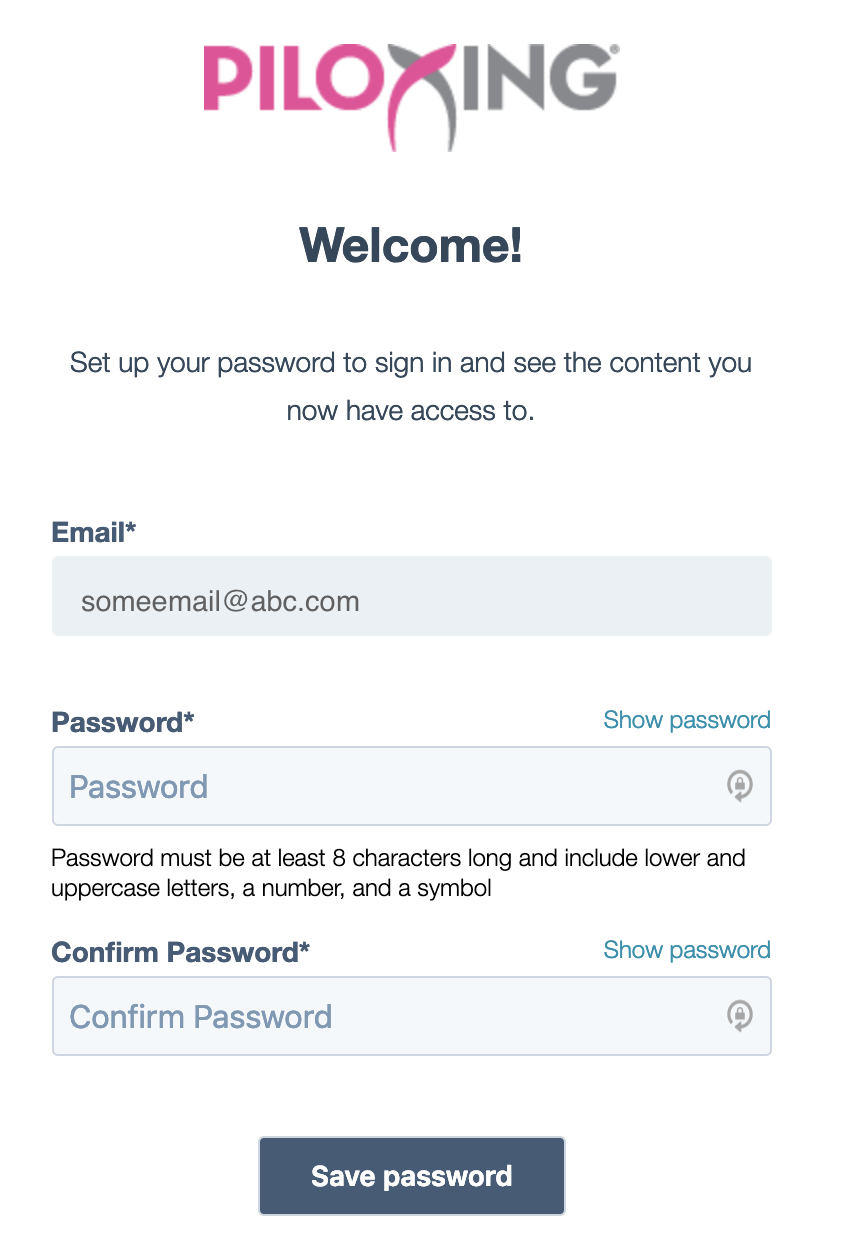The image size is (854, 1260).
Task: Click the Welcome! heading
Action: [x=411, y=245]
